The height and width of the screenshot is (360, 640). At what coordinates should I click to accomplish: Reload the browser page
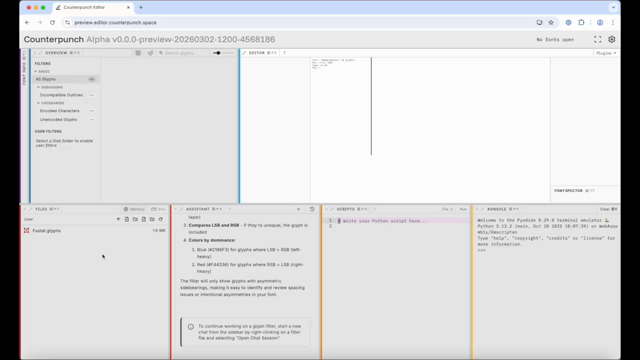pos(52,22)
